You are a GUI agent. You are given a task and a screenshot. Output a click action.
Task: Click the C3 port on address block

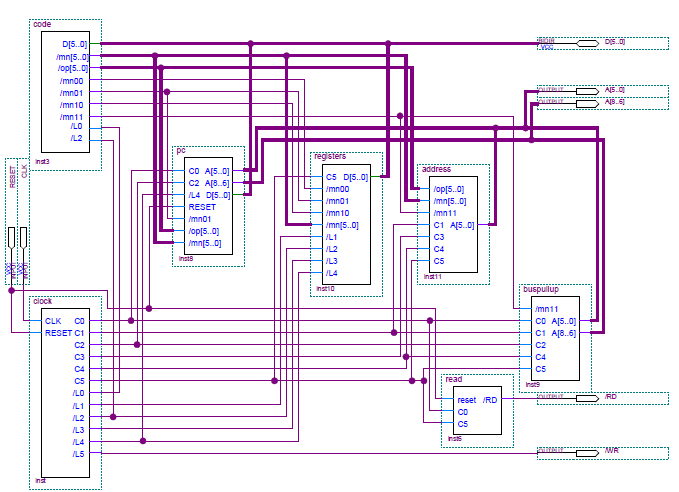tap(439, 237)
